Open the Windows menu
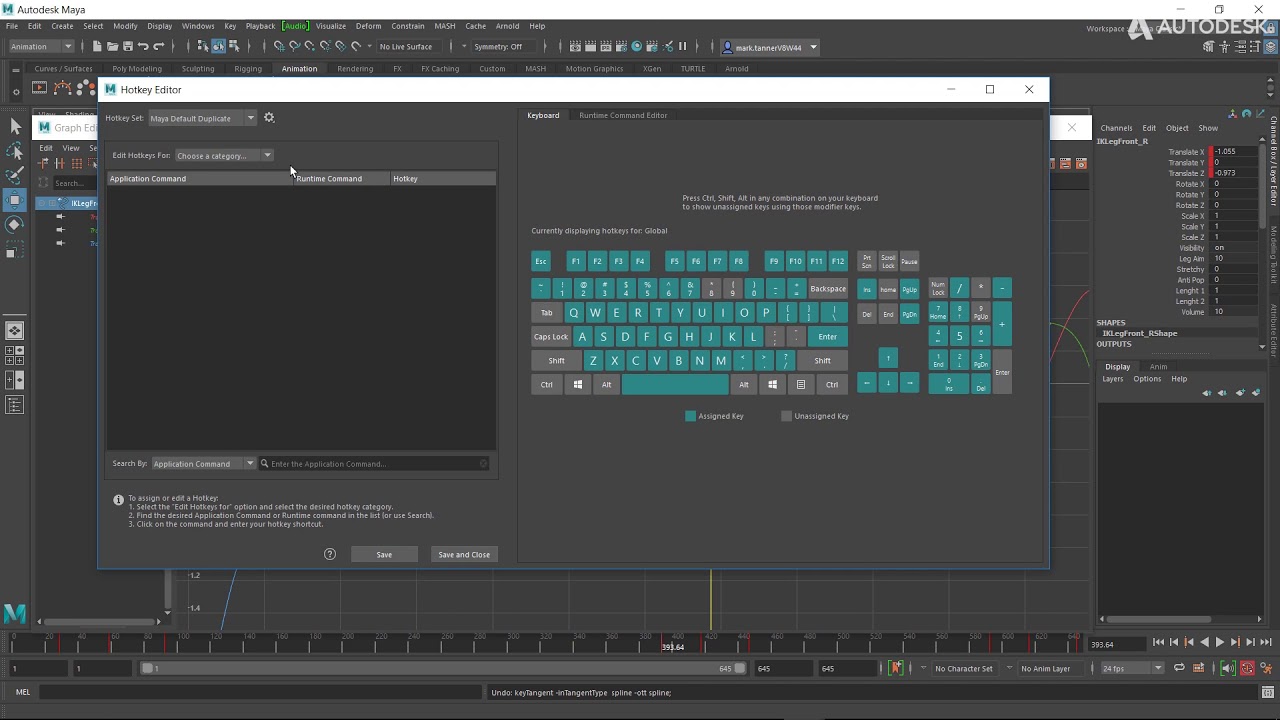Image resolution: width=1280 pixels, height=720 pixels. (x=198, y=26)
